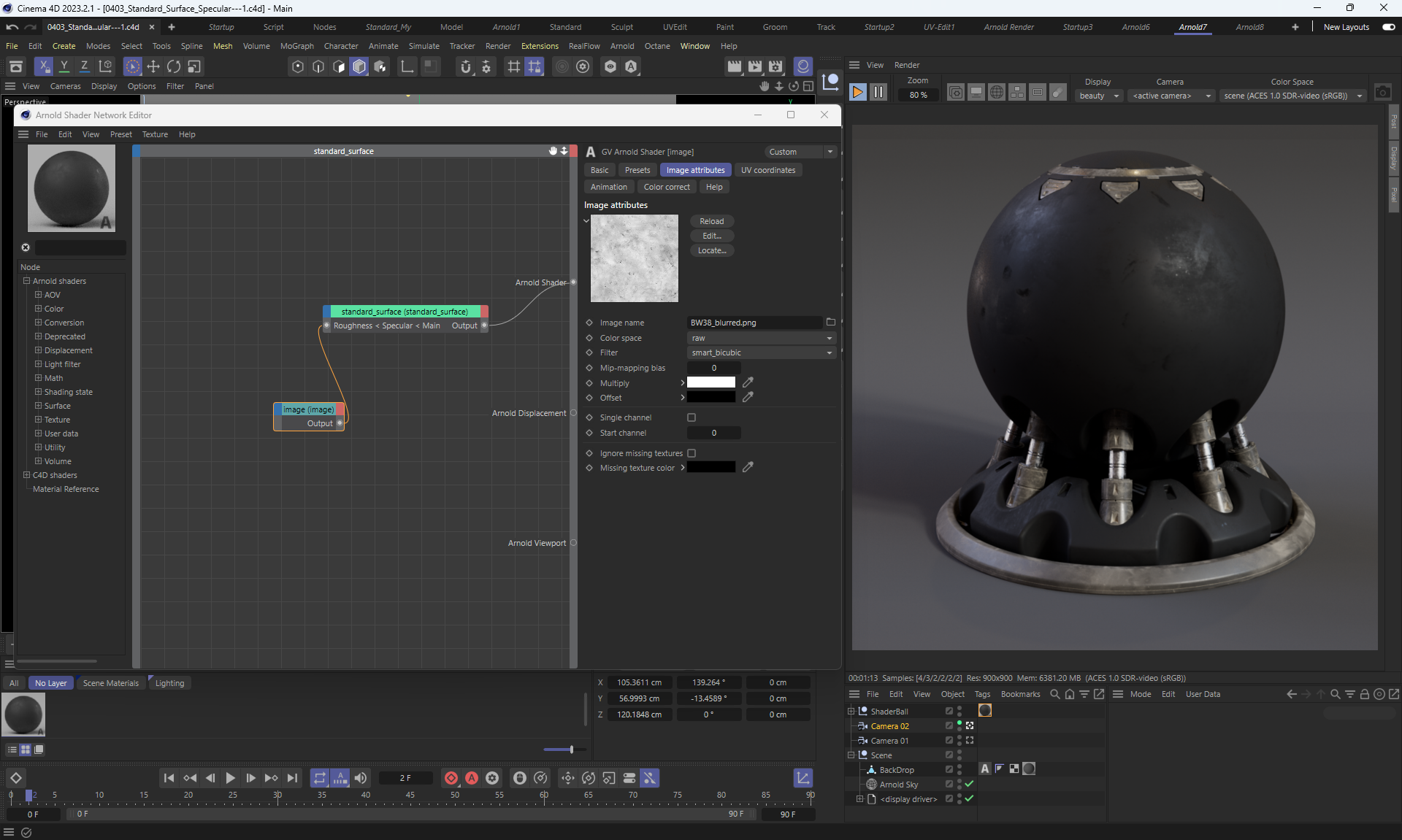Play the timeline animation forward

pyautogui.click(x=230, y=778)
